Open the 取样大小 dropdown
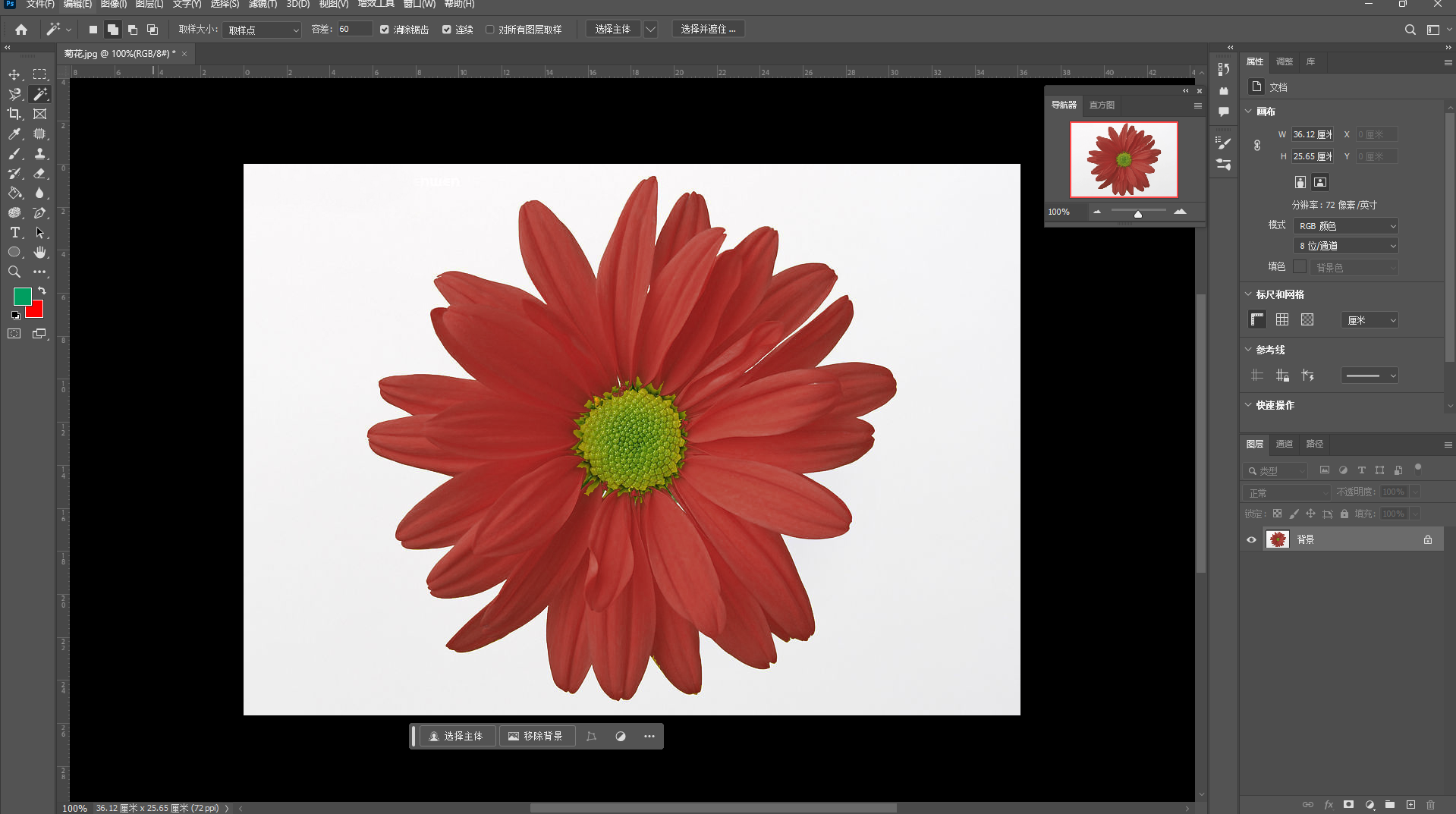This screenshot has height=814, width=1456. click(x=263, y=30)
